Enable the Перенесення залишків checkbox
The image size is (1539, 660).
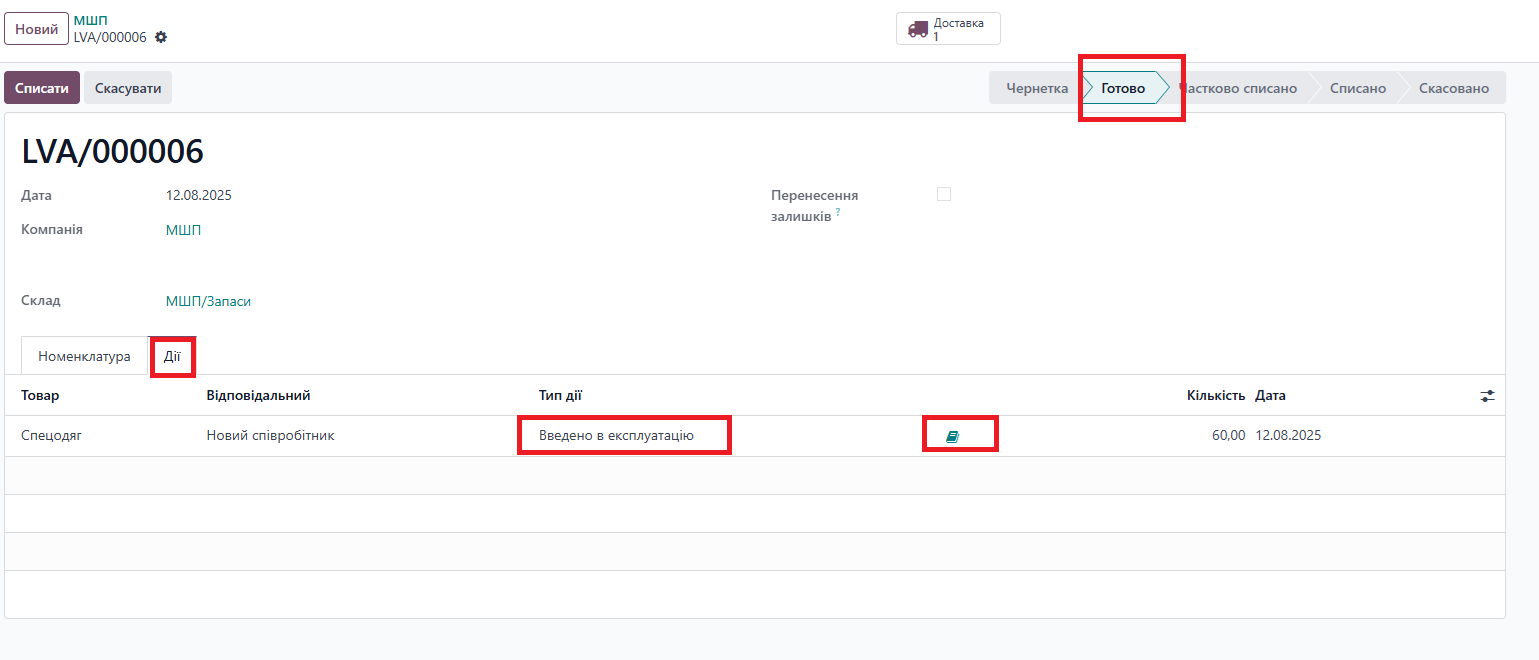(x=943, y=195)
